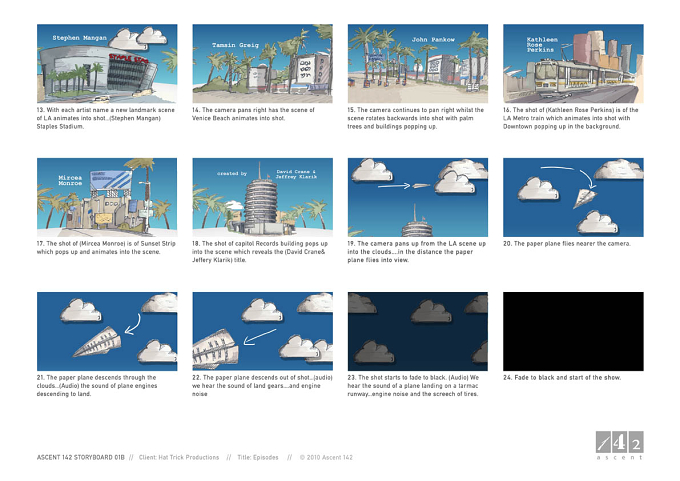Screen dimensions: 680x481
Task: Open the Venice Beach frame 14 thumbnail
Action: point(262,63)
